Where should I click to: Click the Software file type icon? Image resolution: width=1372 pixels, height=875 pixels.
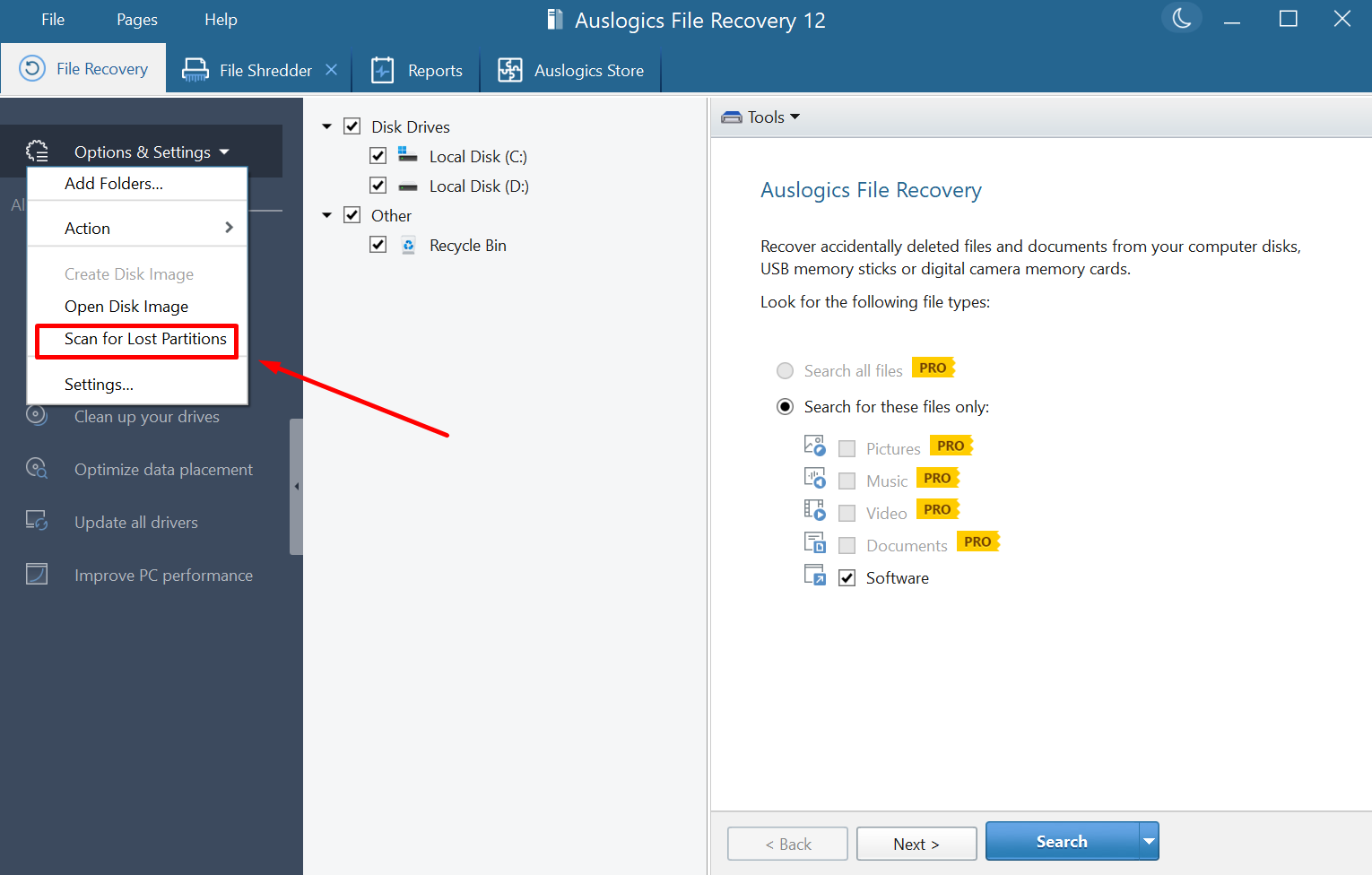814,575
